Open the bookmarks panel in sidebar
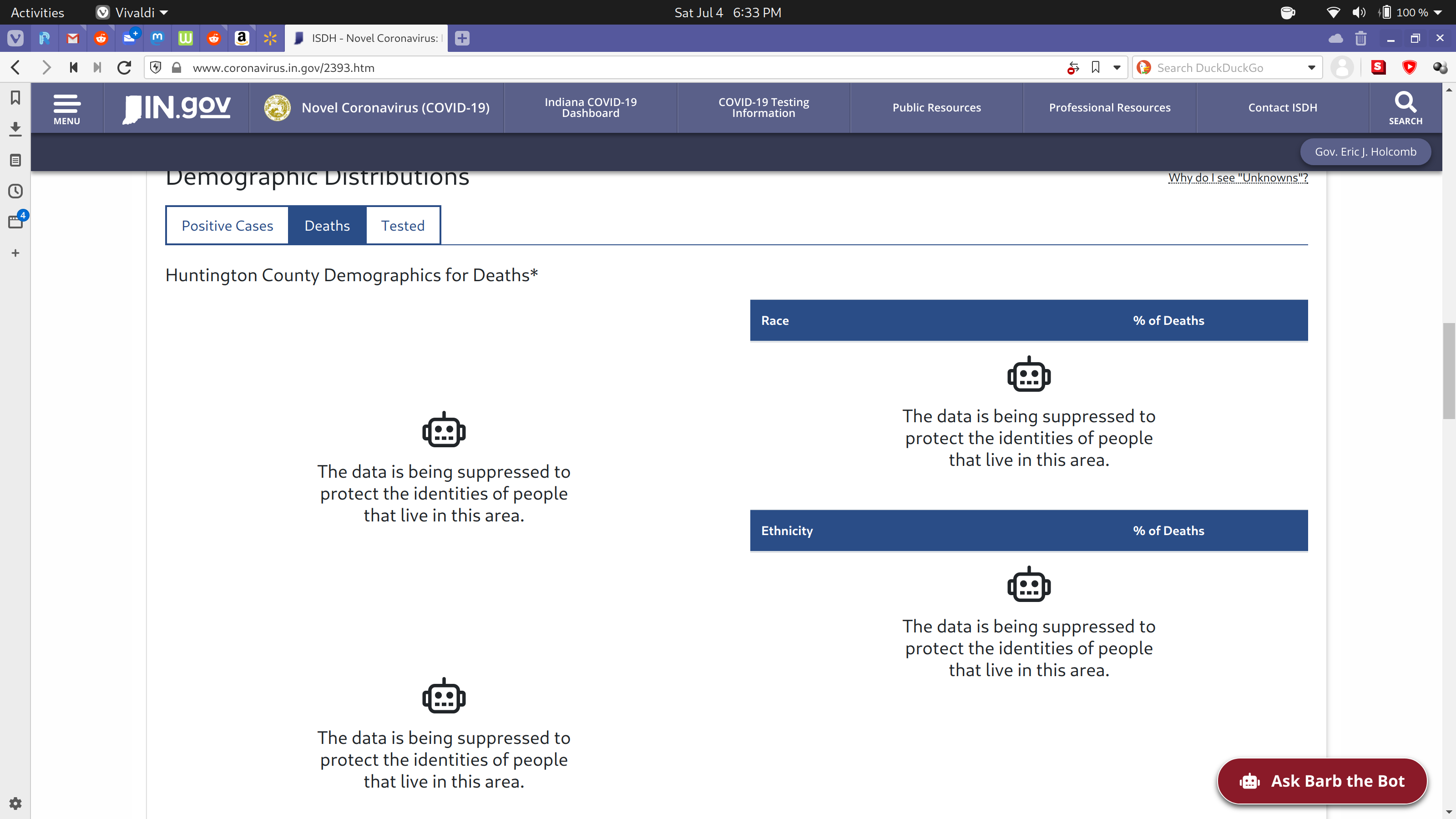 tap(15, 98)
